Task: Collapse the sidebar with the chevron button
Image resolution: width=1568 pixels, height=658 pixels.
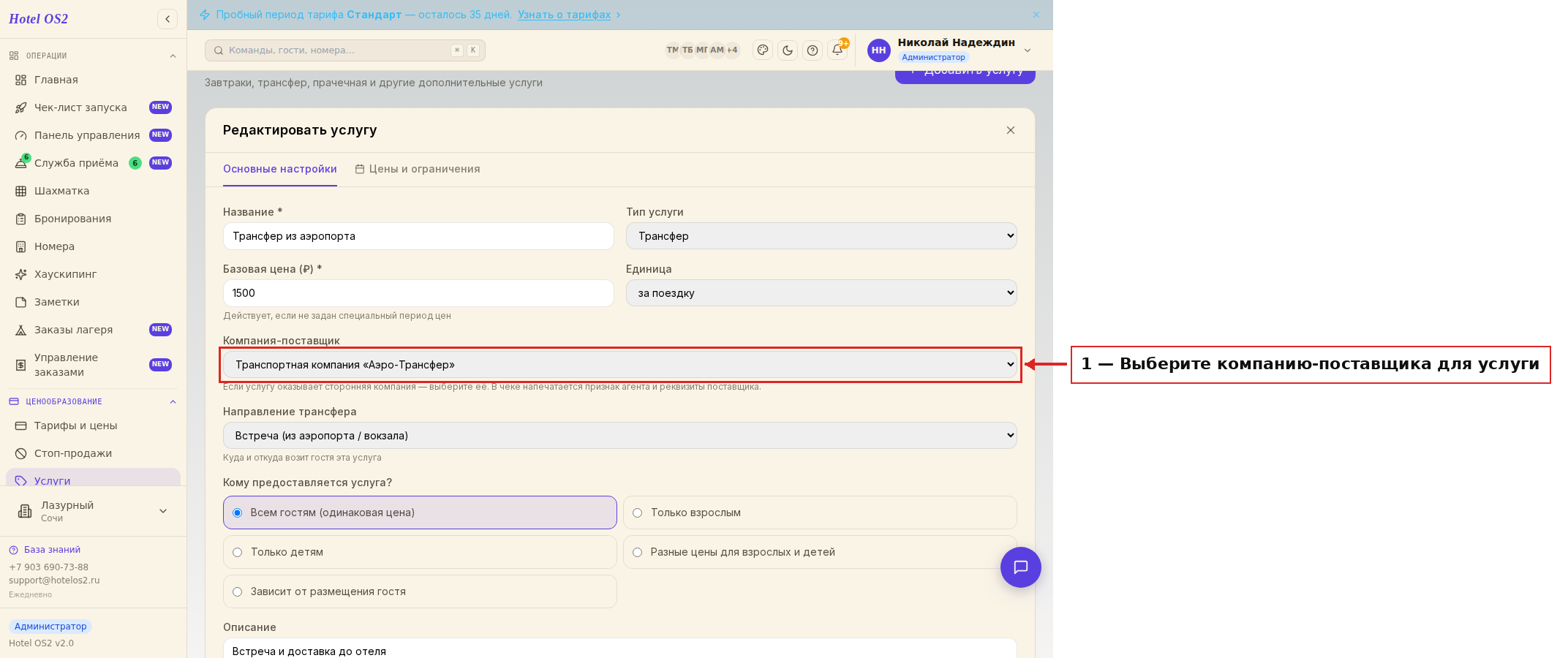Action: coord(167,19)
